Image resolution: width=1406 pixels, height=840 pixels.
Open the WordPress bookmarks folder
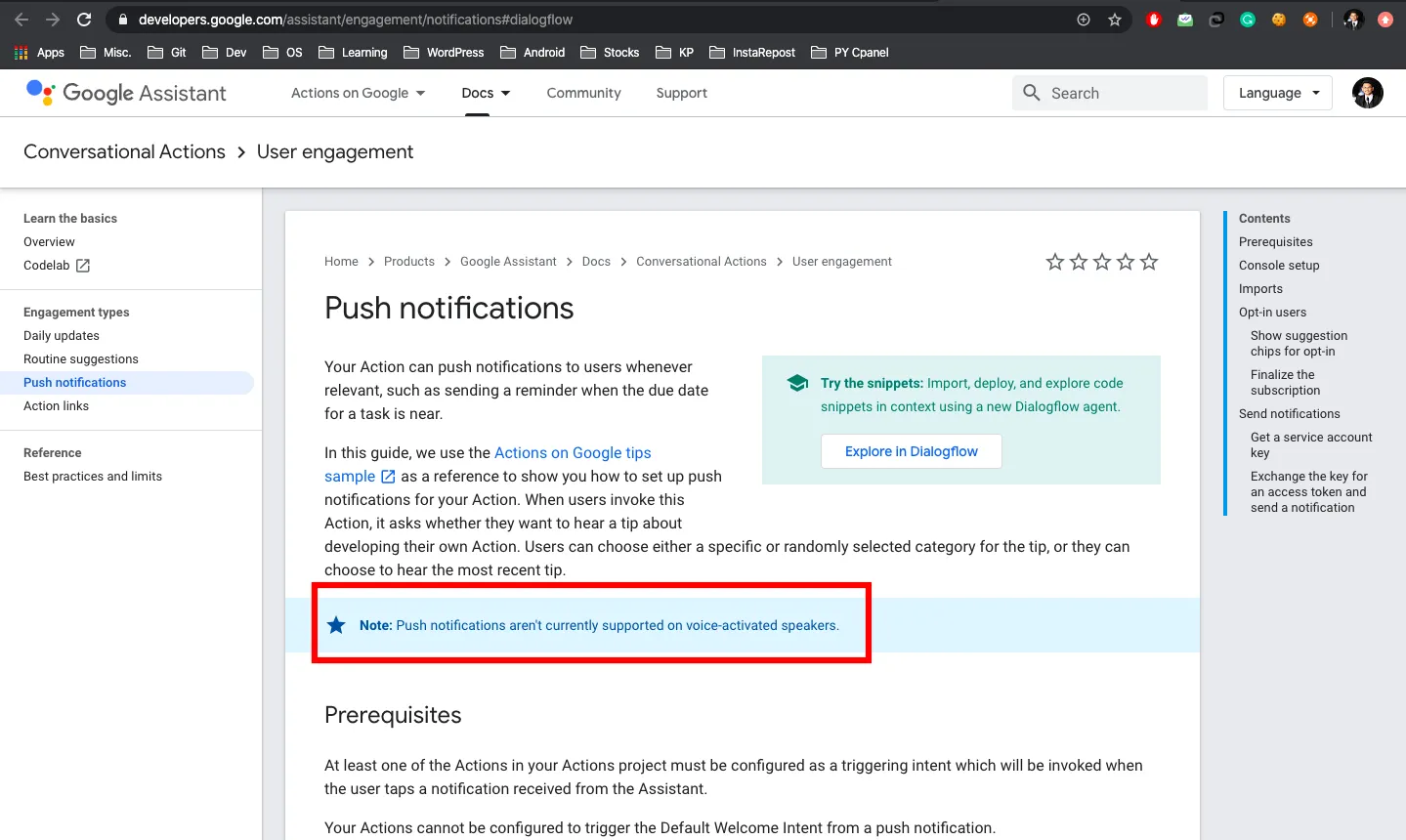[444, 53]
